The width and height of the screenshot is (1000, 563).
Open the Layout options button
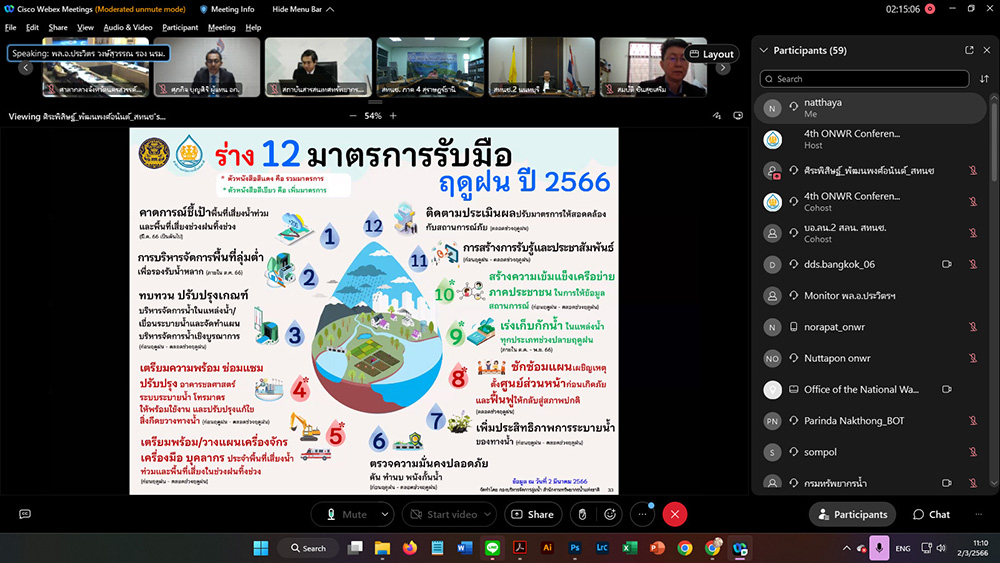[x=711, y=54]
